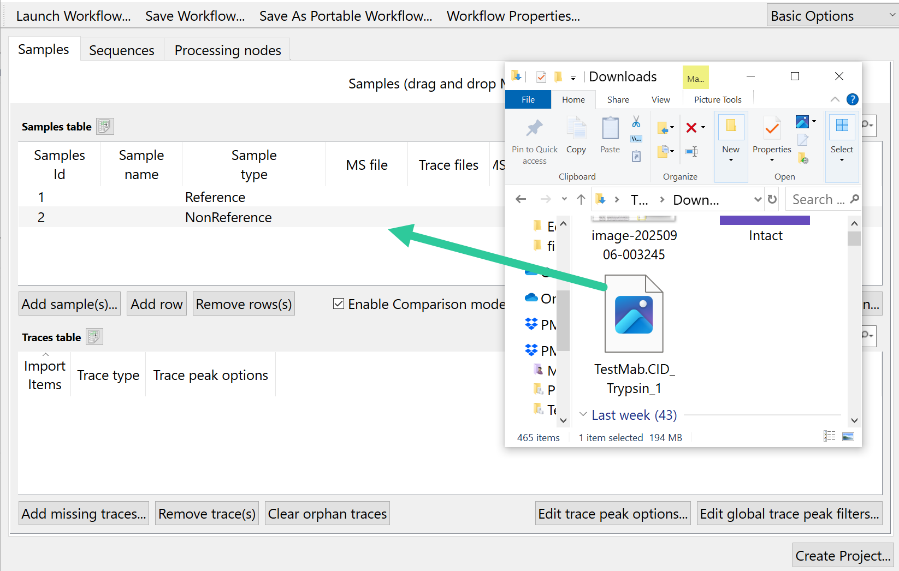899x571 pixels.
Task: Click the Rename icon in Organize group
Action: [691, 151]
